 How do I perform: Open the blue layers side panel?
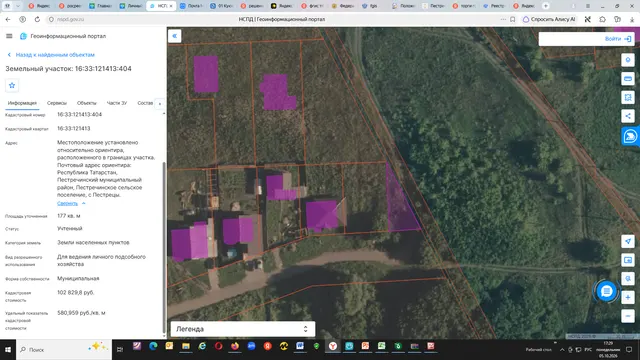tap(630, 136)
